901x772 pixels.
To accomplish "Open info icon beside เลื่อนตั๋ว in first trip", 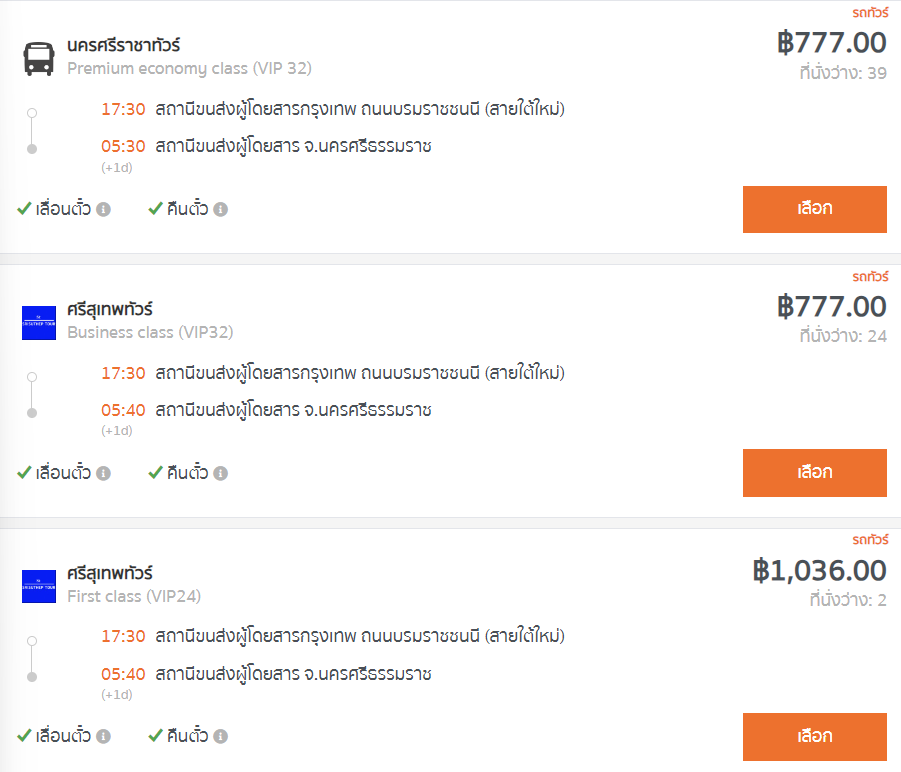I will point(103,210).
